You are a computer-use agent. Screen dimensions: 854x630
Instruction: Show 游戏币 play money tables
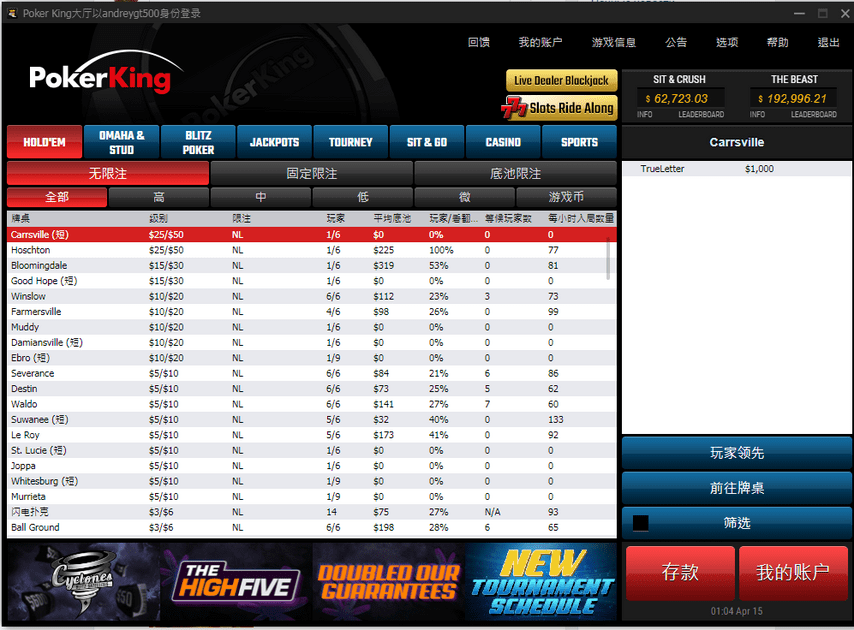566,197
